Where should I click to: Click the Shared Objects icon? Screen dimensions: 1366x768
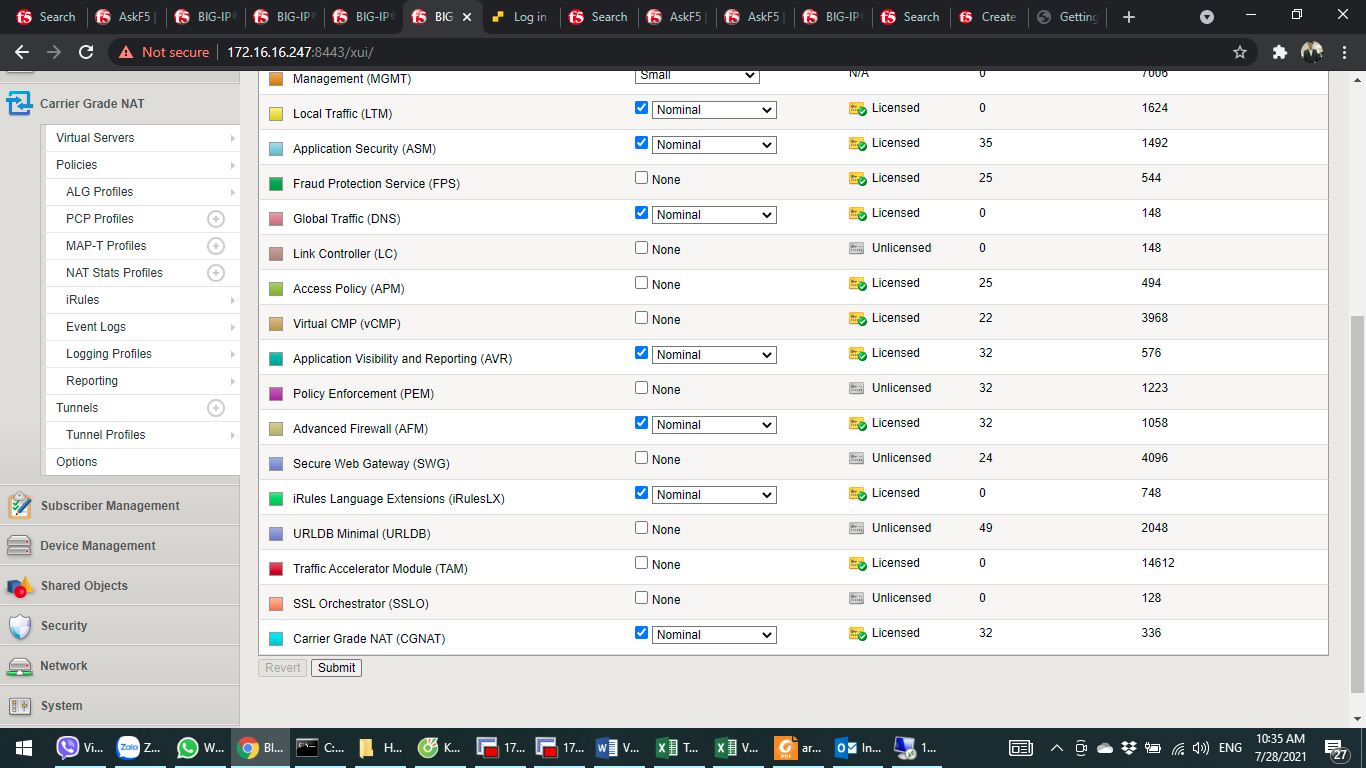[19, 586]
